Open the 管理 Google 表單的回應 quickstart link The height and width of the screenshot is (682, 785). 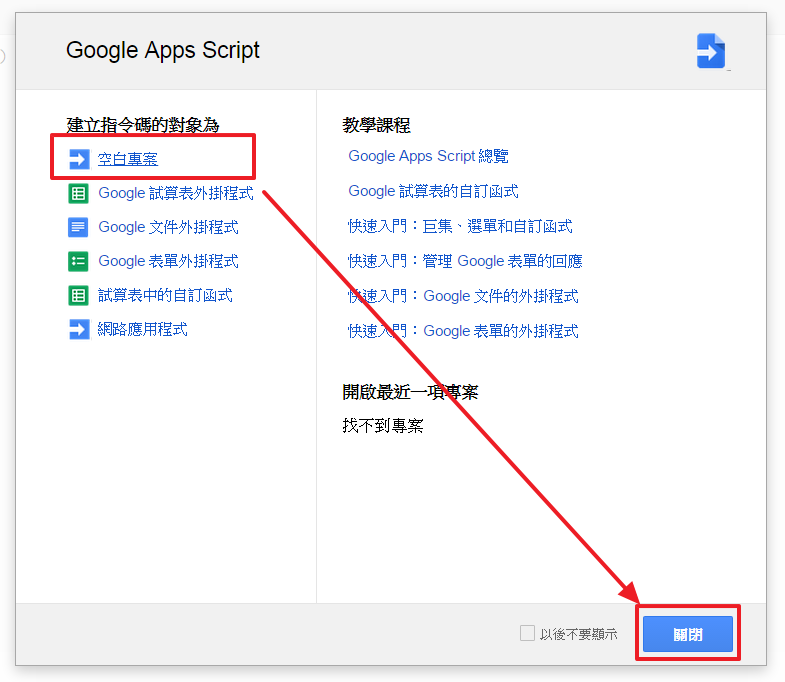465,261
